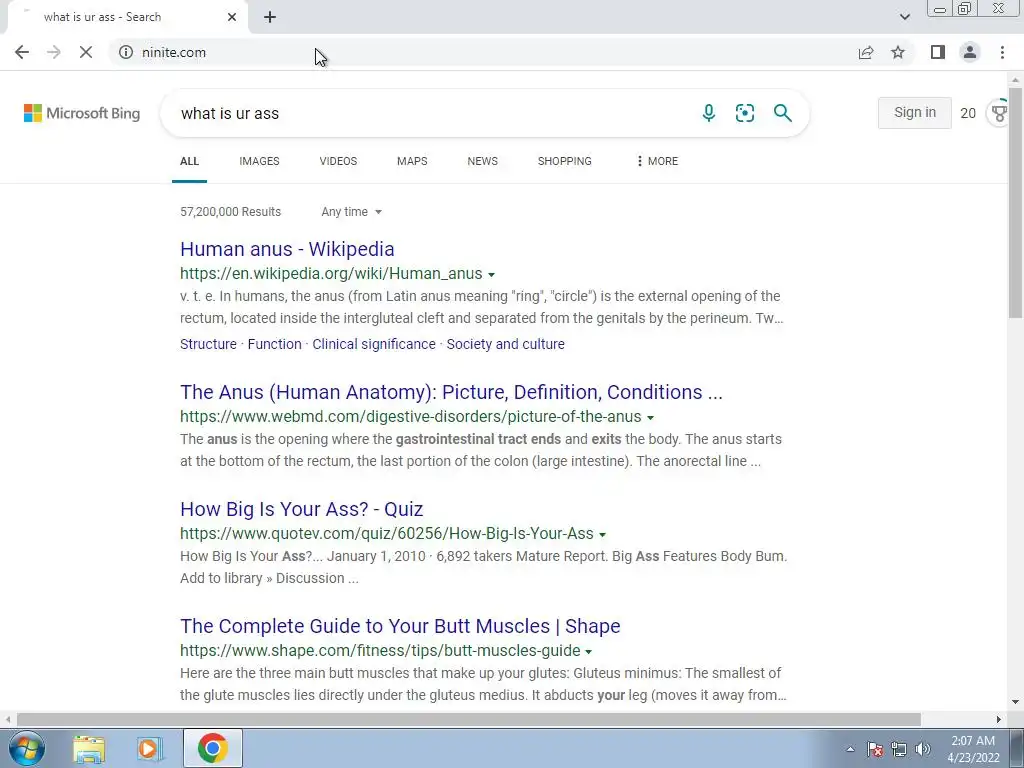Open the Chrome three-dot menu
1024x768 pixels.
point(1002,52)
